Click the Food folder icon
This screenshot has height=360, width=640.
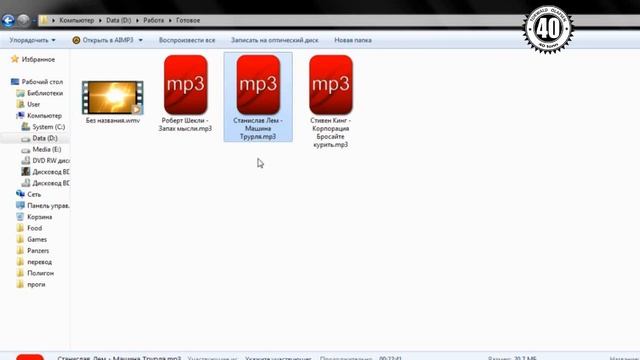pyautogui.click(x=20, y=228)
